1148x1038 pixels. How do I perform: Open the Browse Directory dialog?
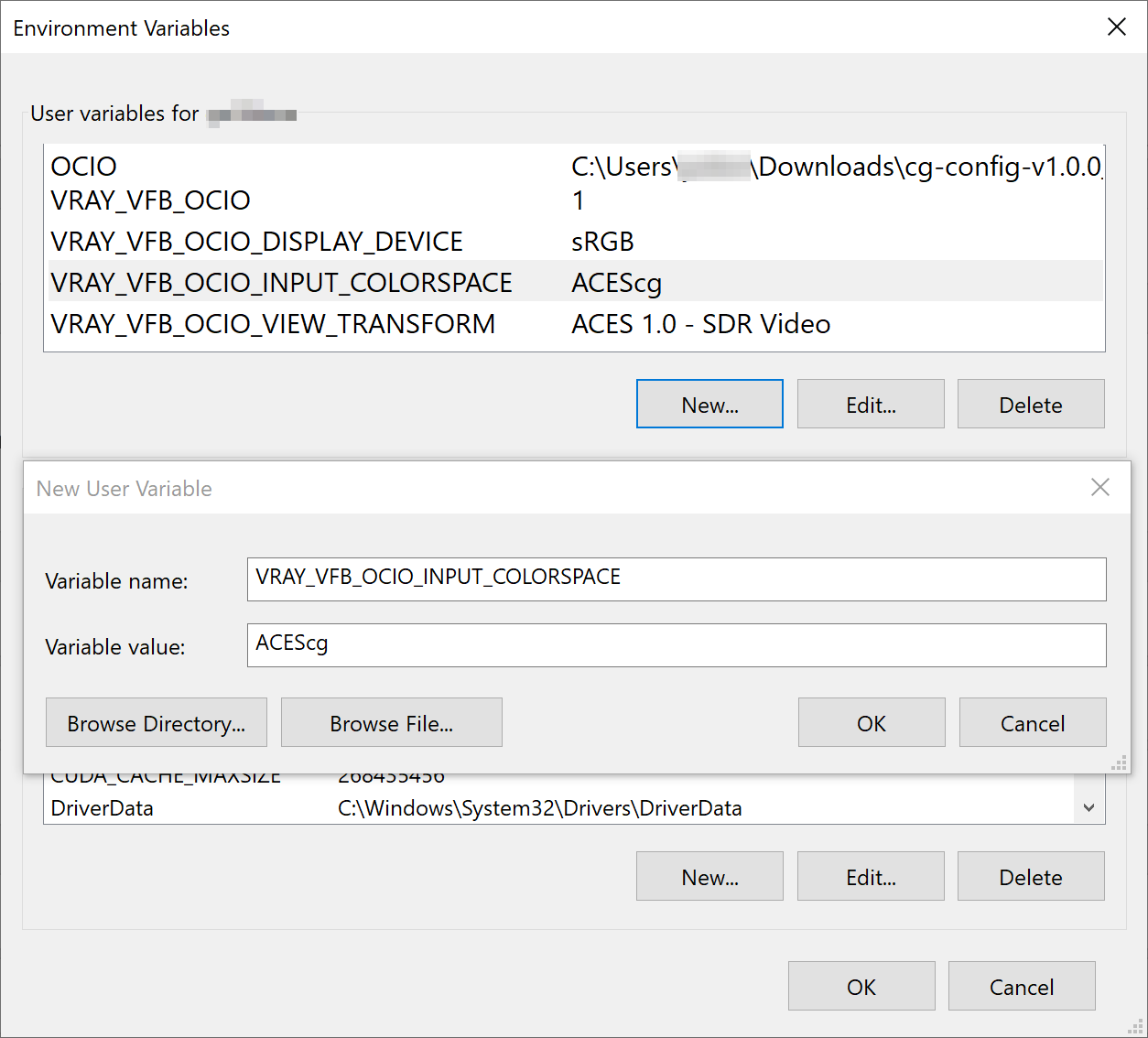[x=156, y=722]
